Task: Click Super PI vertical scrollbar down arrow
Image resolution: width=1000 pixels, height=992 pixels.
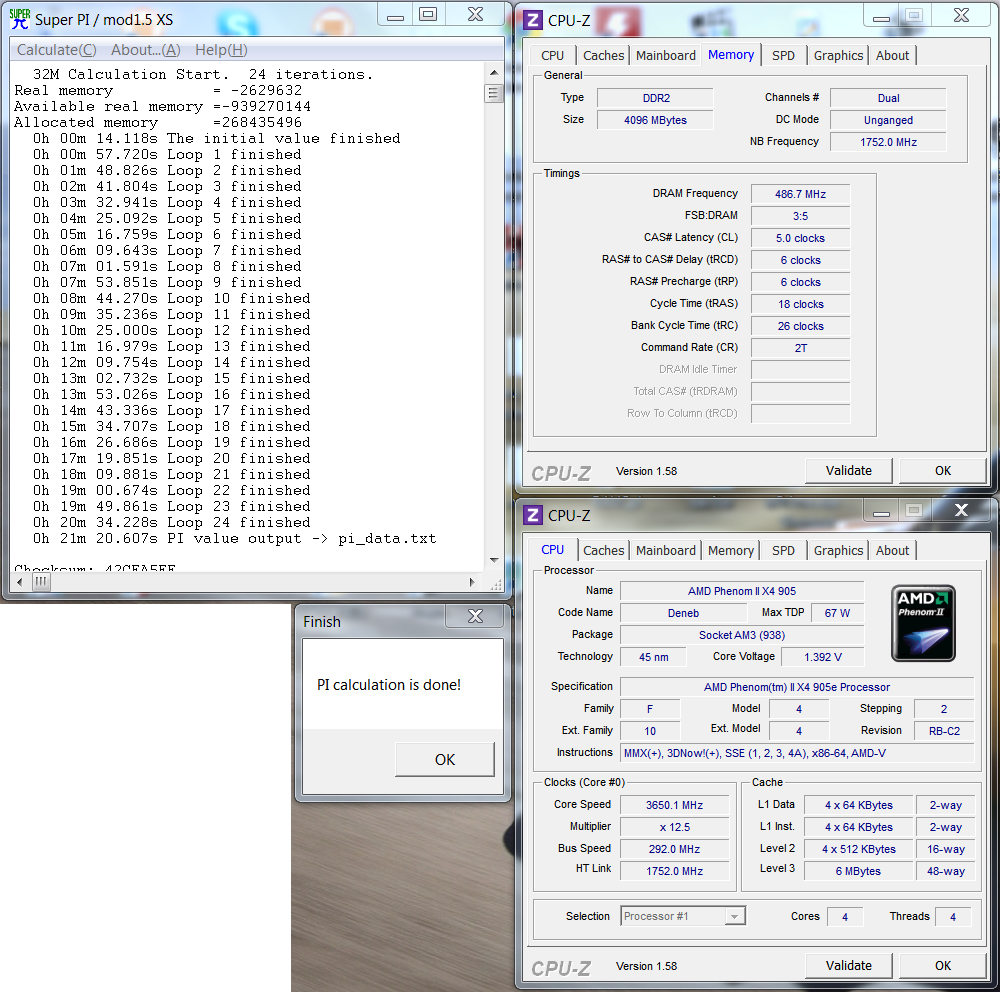Action: [494, 560]
